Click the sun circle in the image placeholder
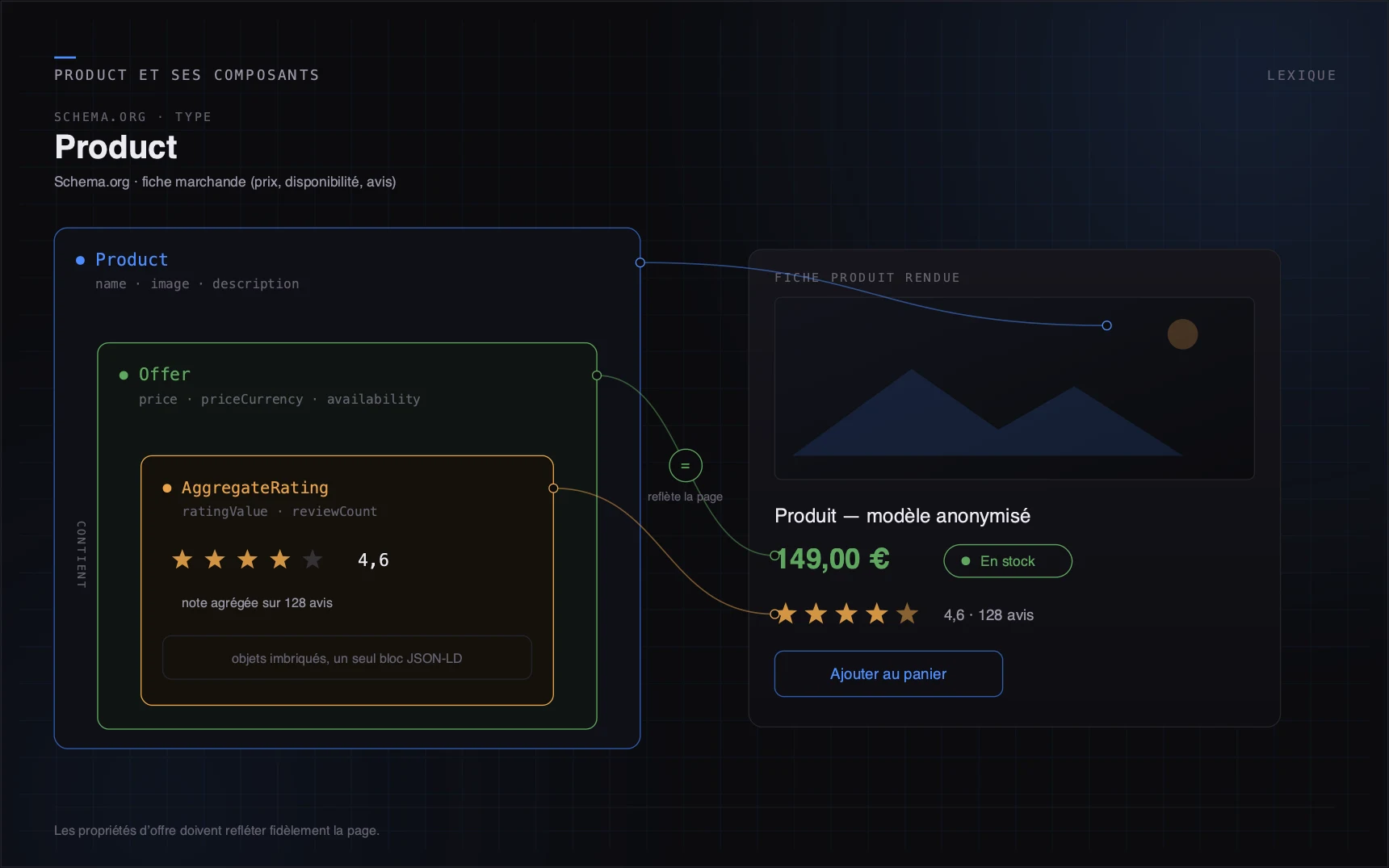 coord(1182,334)
